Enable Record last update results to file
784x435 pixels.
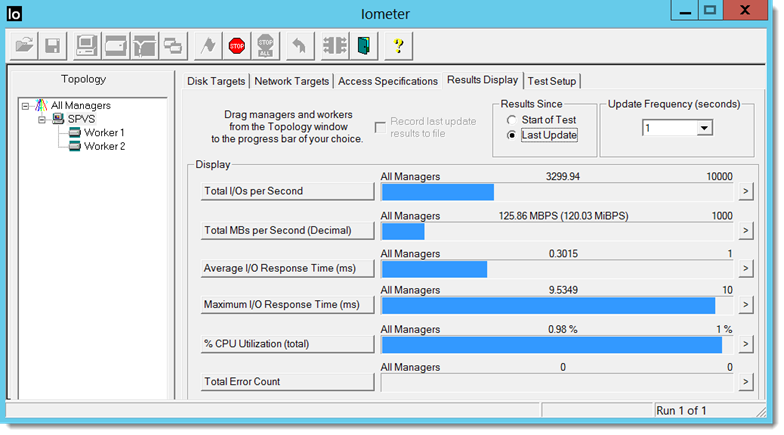click(380, 128)
